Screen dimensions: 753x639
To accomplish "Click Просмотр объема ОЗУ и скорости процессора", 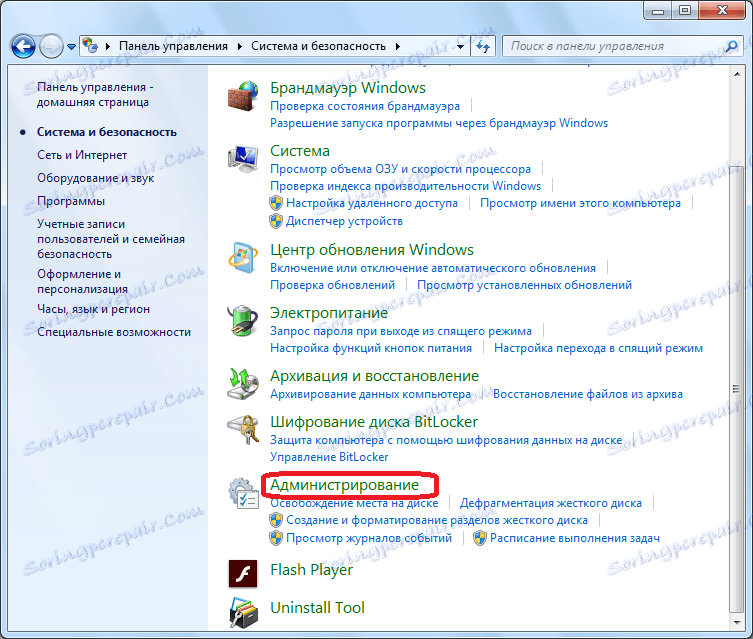I will 401,169.
